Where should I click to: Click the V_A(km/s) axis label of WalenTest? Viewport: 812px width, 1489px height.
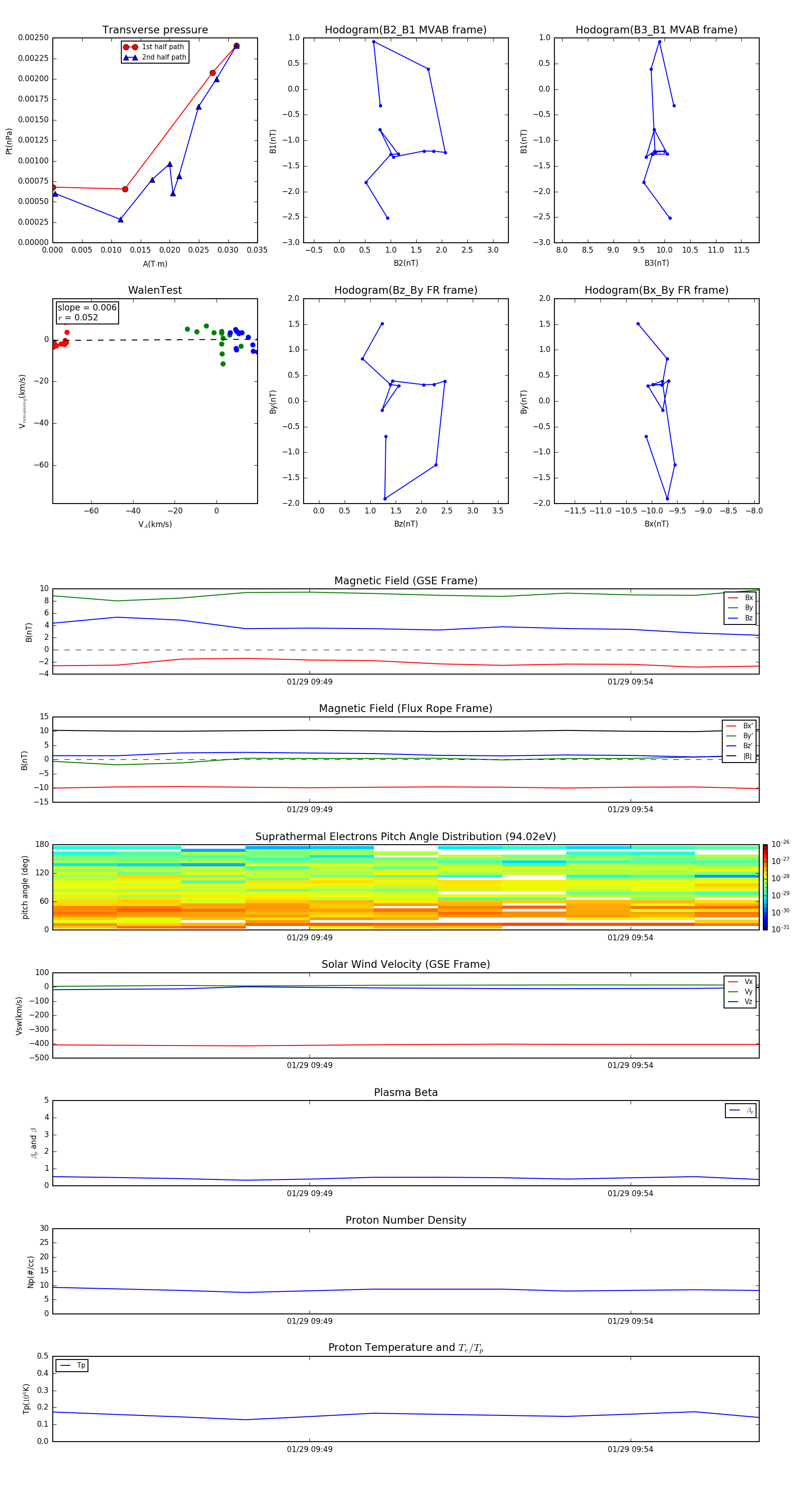pos(155,524)
